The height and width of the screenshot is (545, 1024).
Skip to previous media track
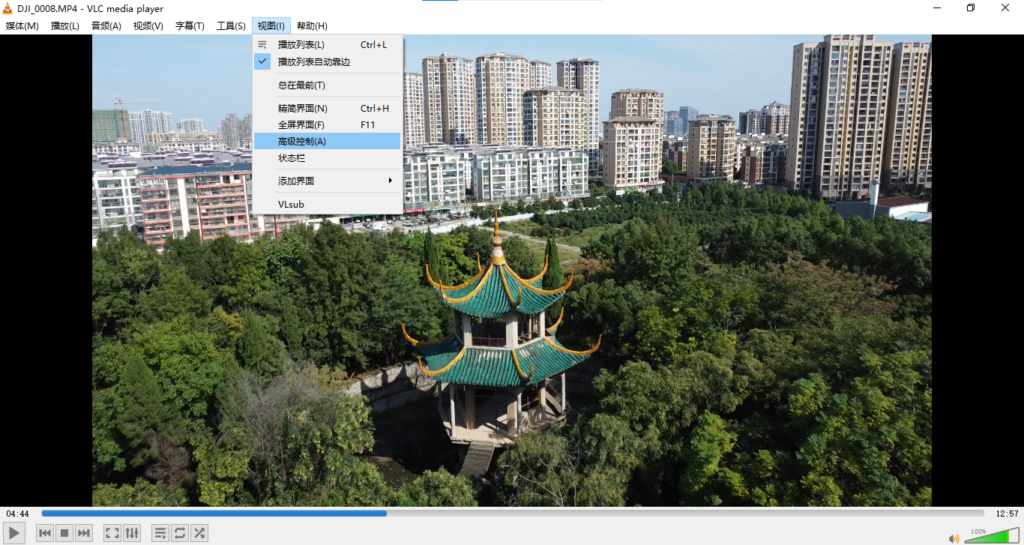pyautogui.click(x=45, y=533)
